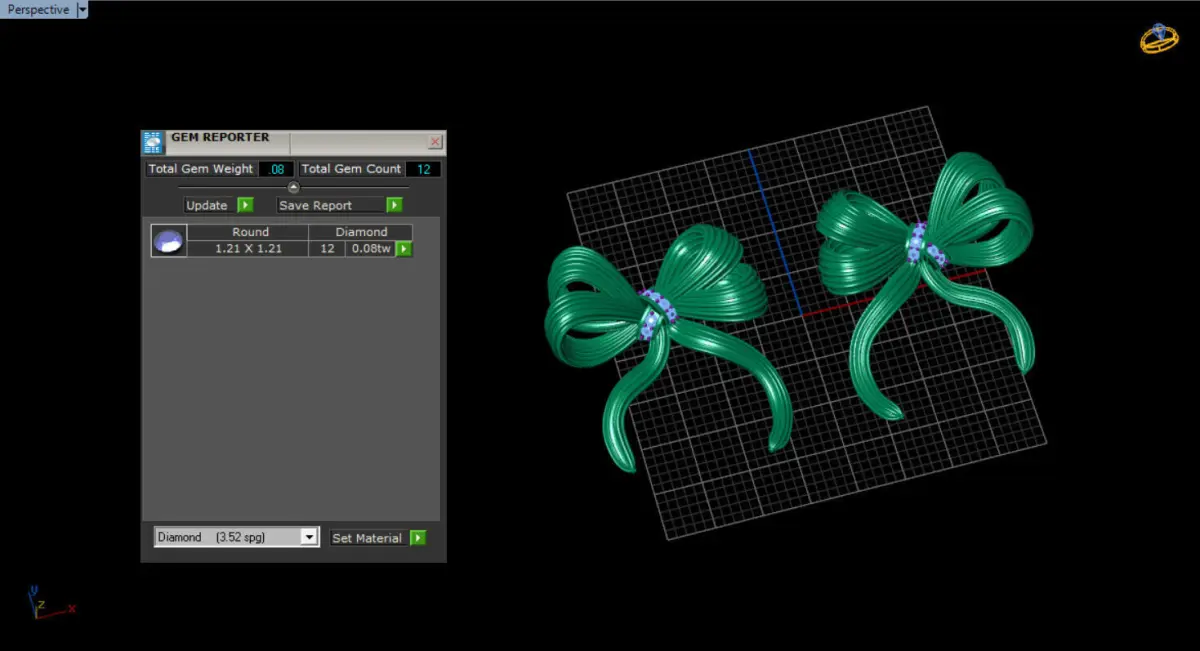Screen dimensions: 1200x651
Task: Click the Update button
Action: click(x=209, y=205)
